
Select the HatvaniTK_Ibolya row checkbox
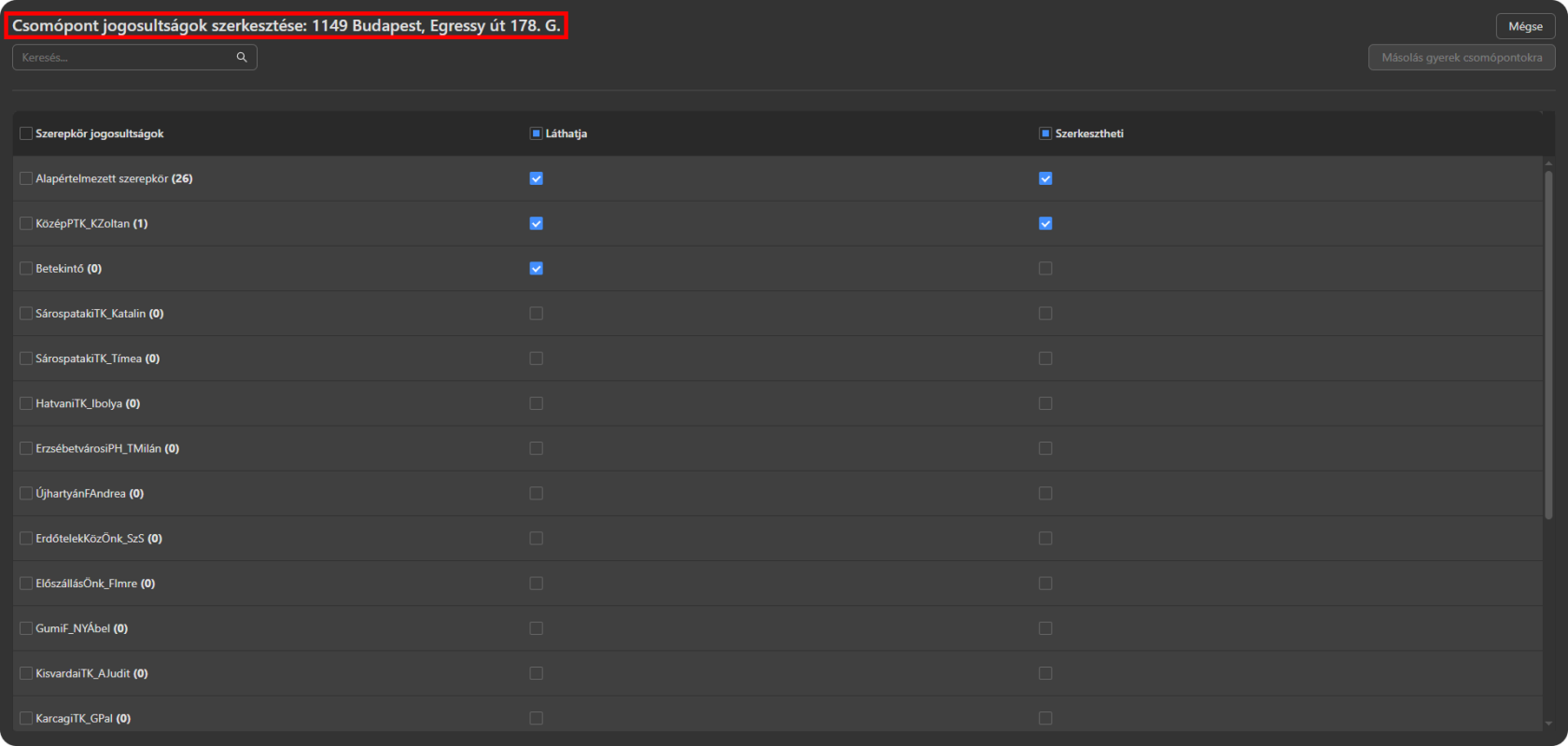pos(26,403)
